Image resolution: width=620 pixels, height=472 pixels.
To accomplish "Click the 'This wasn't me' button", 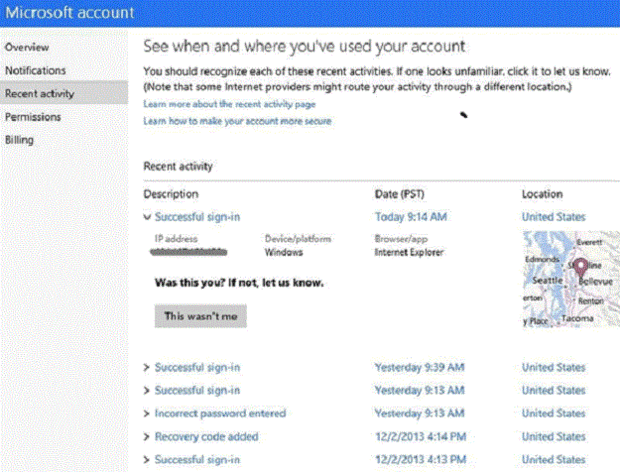I will [x=200, y=316].
